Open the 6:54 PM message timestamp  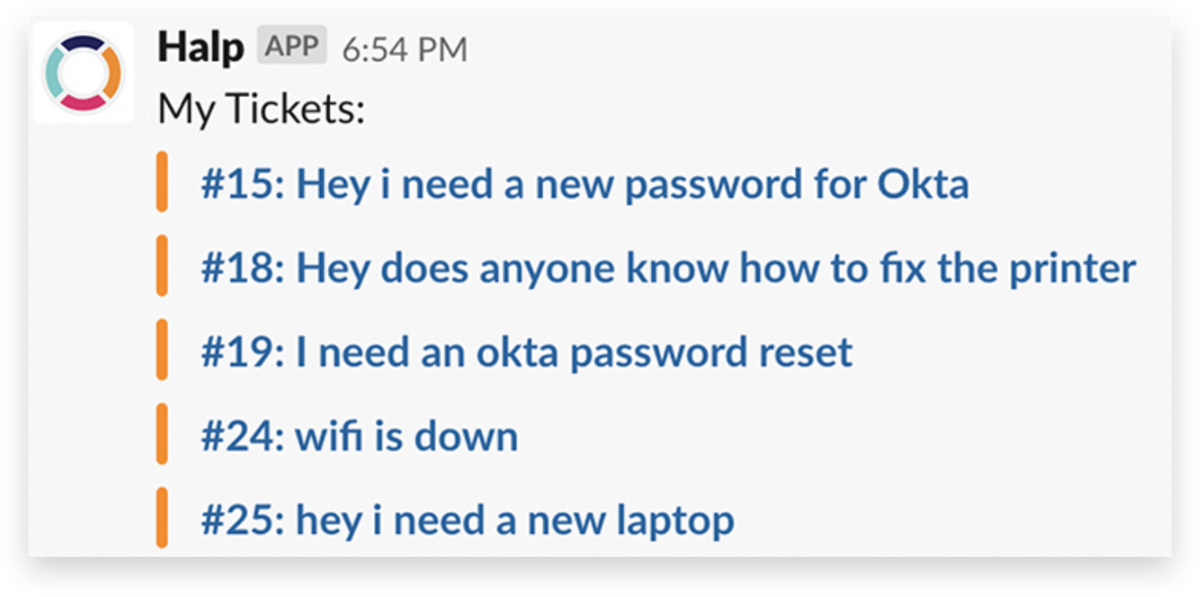click(x=404, y=49)
